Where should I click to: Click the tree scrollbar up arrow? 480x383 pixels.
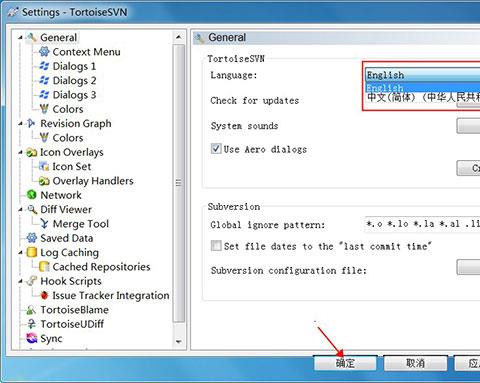pyautogui.click(x=179, y=37)
